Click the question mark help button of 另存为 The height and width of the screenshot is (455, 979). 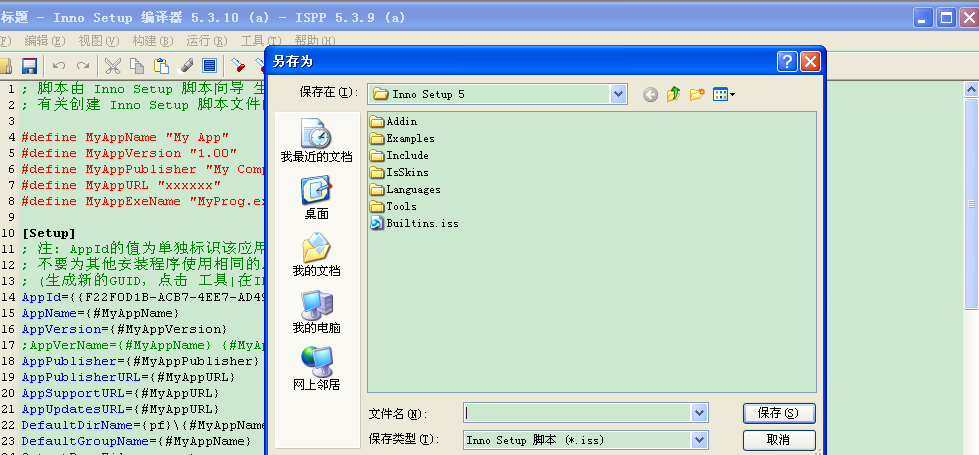787,61
